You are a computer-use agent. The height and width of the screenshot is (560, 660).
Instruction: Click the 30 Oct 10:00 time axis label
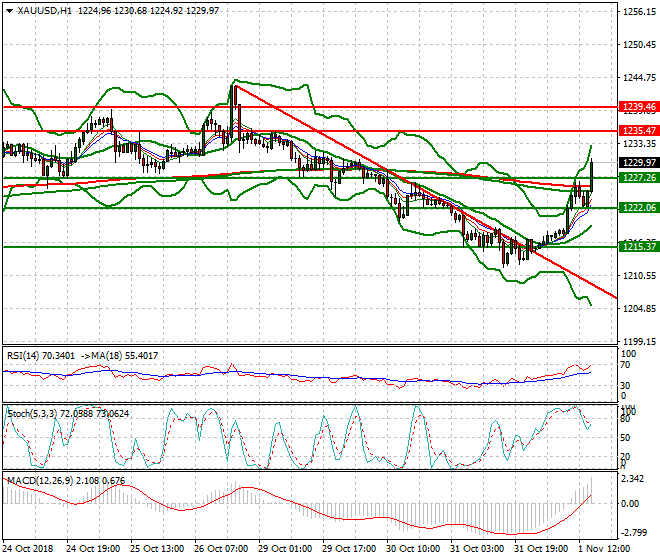(413, 549)
